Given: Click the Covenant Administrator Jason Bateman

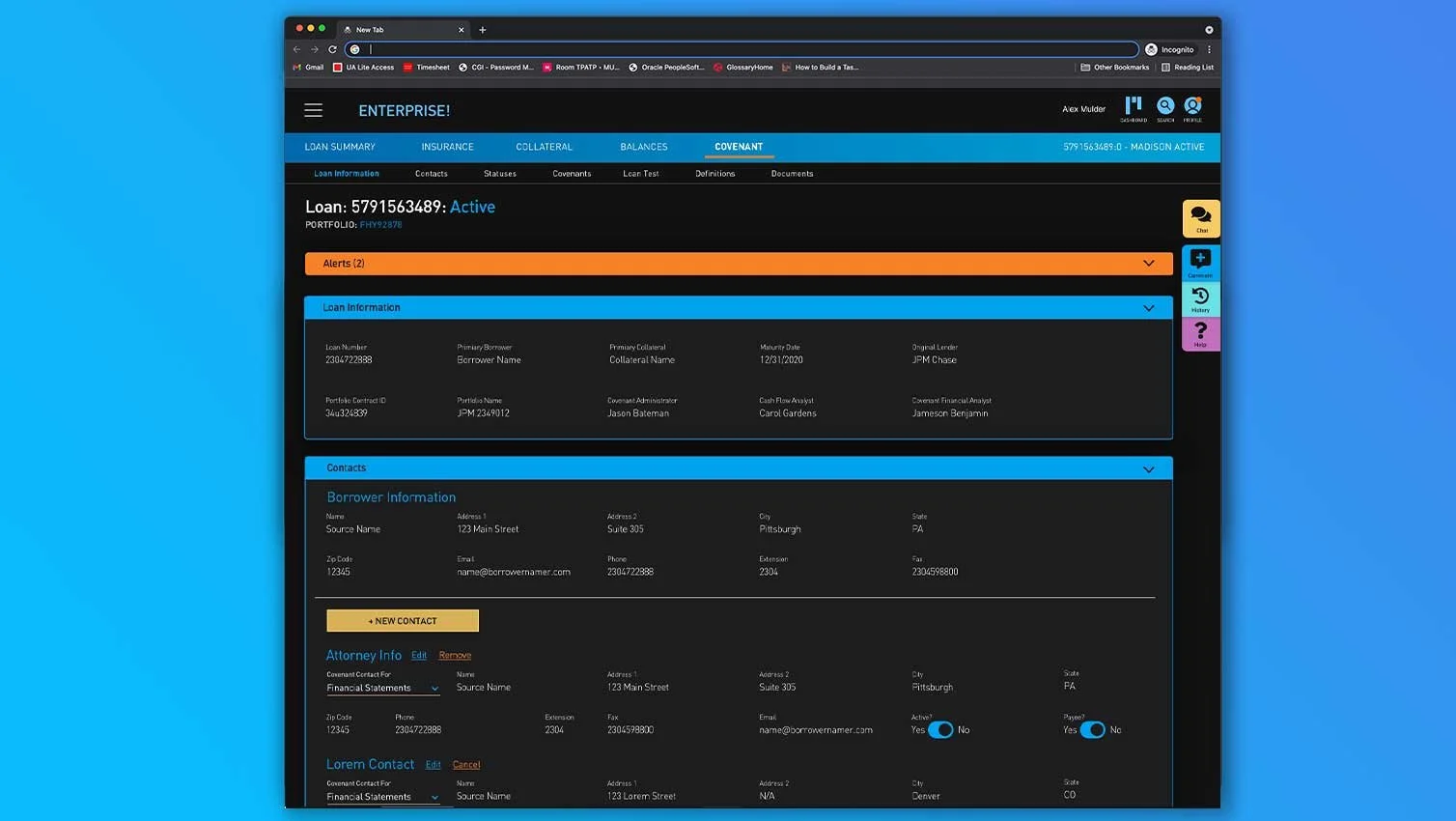Looking at the screenshot, I should pos(638,413).
